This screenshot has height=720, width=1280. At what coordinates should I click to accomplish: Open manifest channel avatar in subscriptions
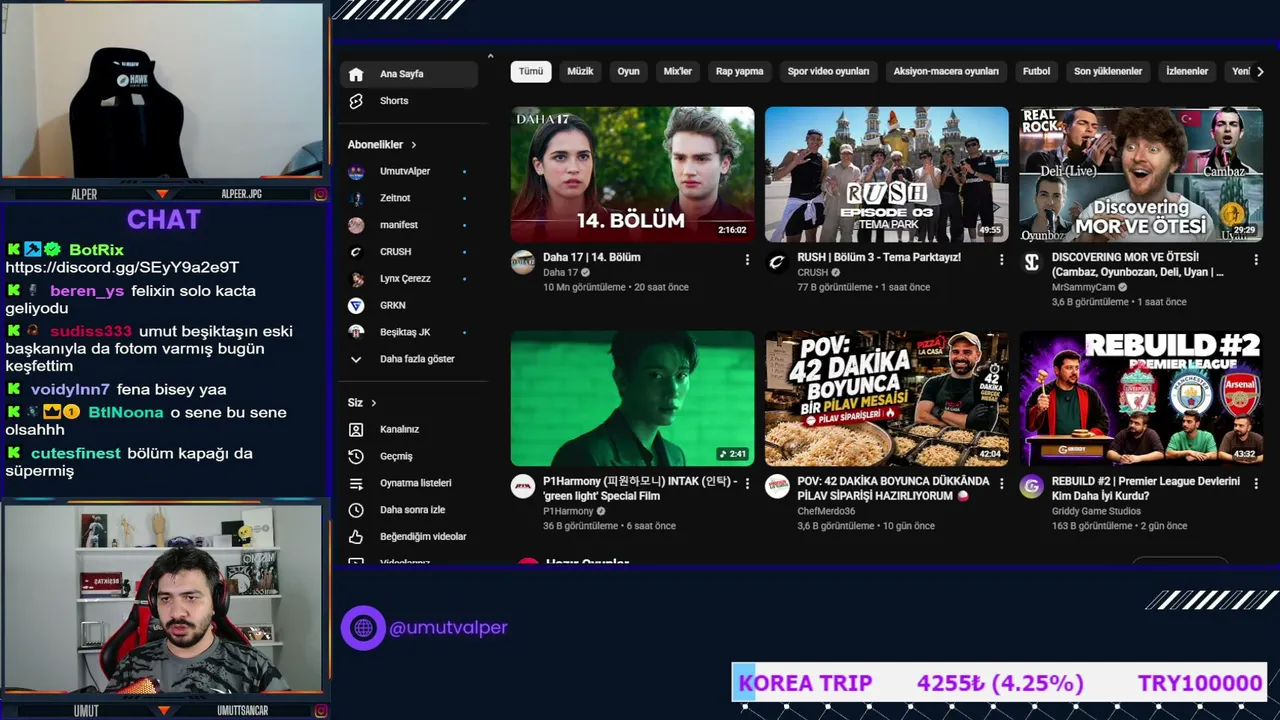pos(356,225)
